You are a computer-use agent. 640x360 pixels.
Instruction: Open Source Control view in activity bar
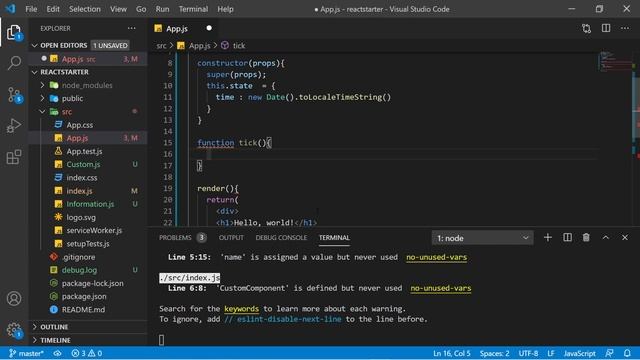pyautogui.click(x=14, y=95)
